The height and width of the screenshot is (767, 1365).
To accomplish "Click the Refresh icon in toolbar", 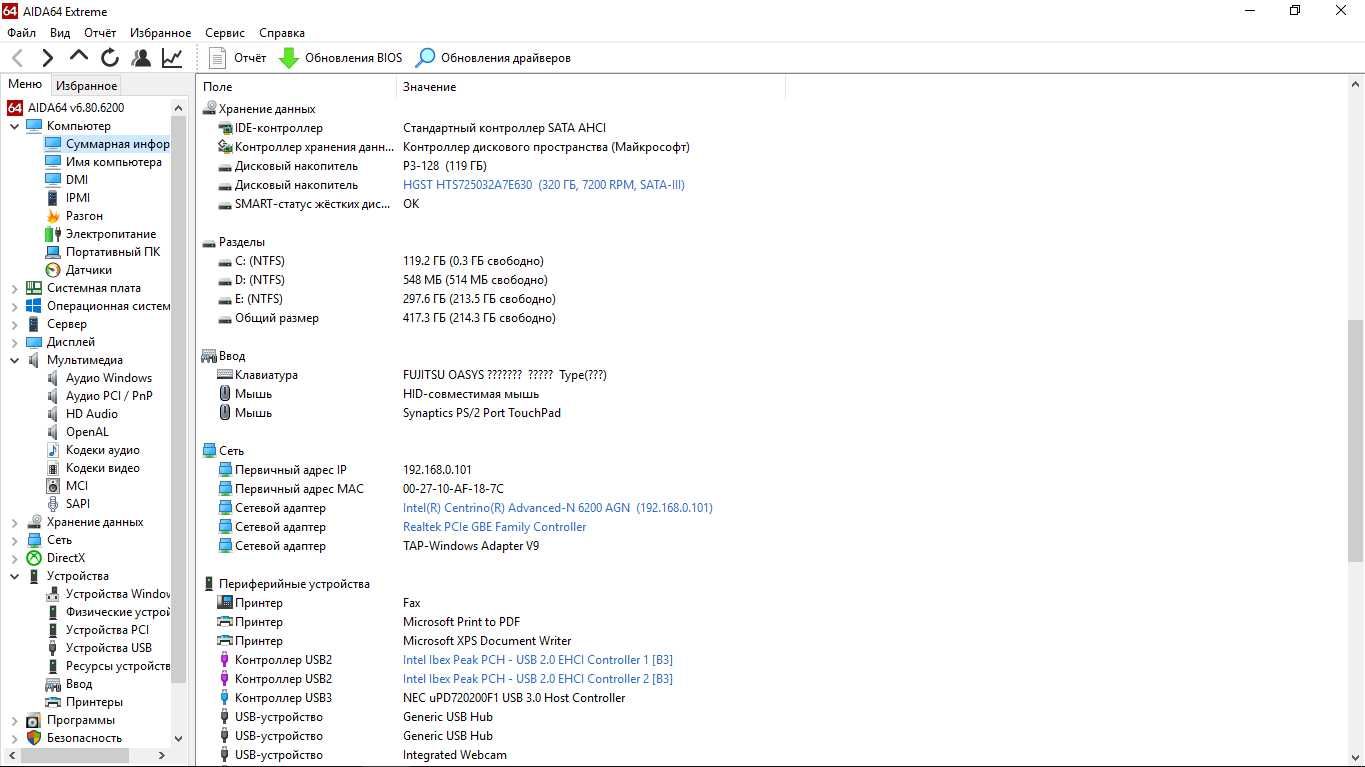I will pyautogui.click(x=110, y=58).
